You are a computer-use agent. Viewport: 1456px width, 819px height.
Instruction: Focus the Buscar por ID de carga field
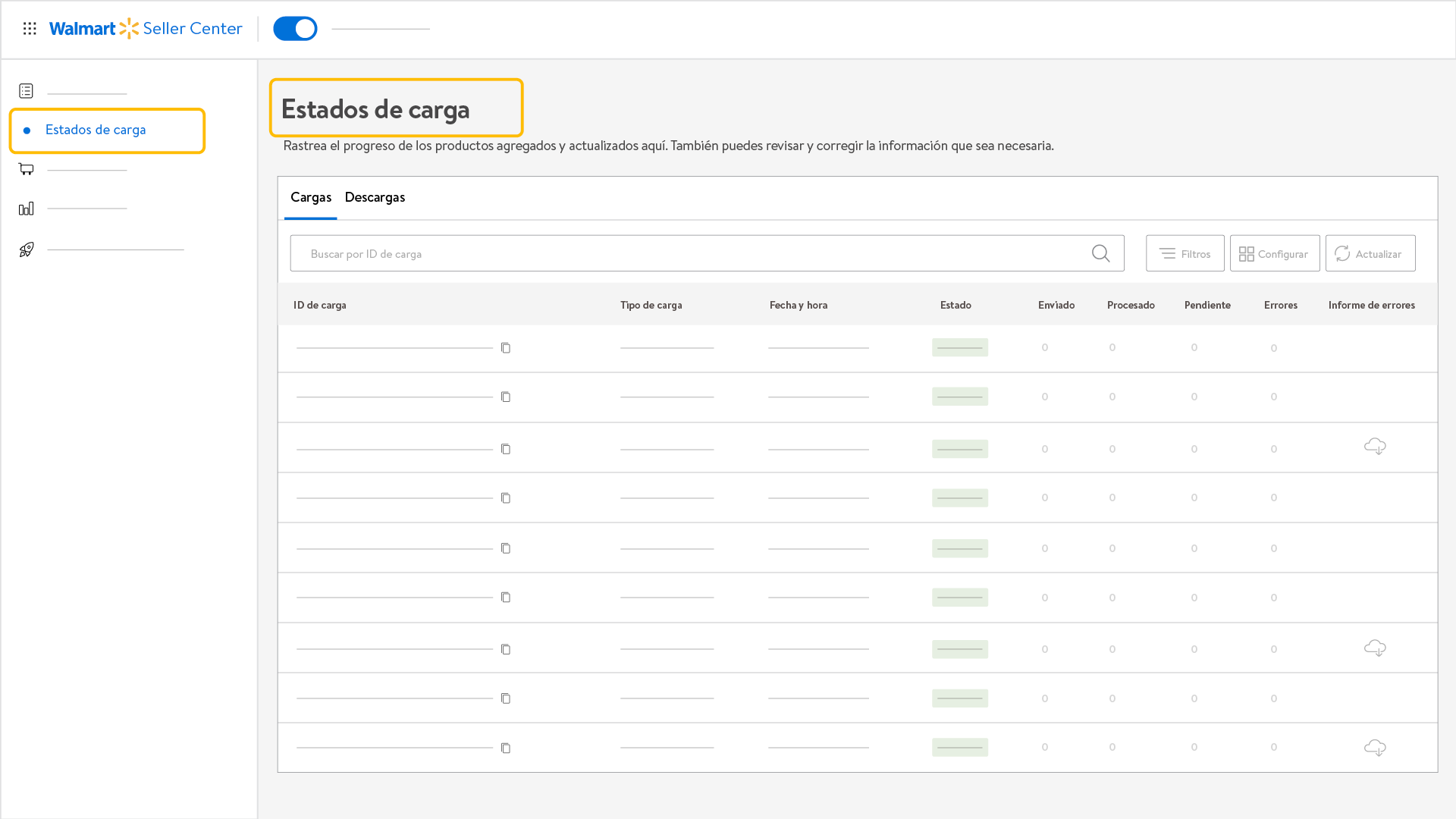click(x=707, y=253)
